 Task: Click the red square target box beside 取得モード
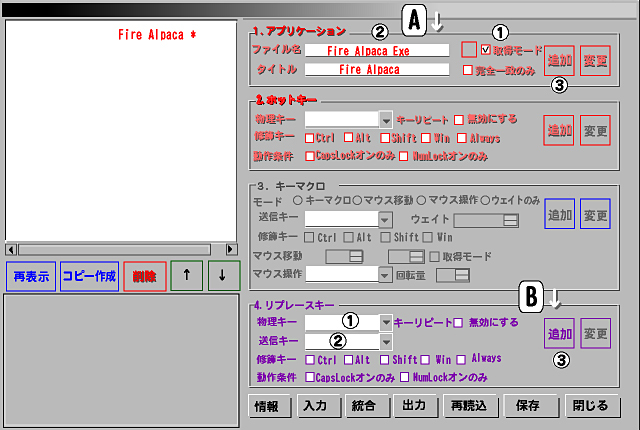point(469,50)
